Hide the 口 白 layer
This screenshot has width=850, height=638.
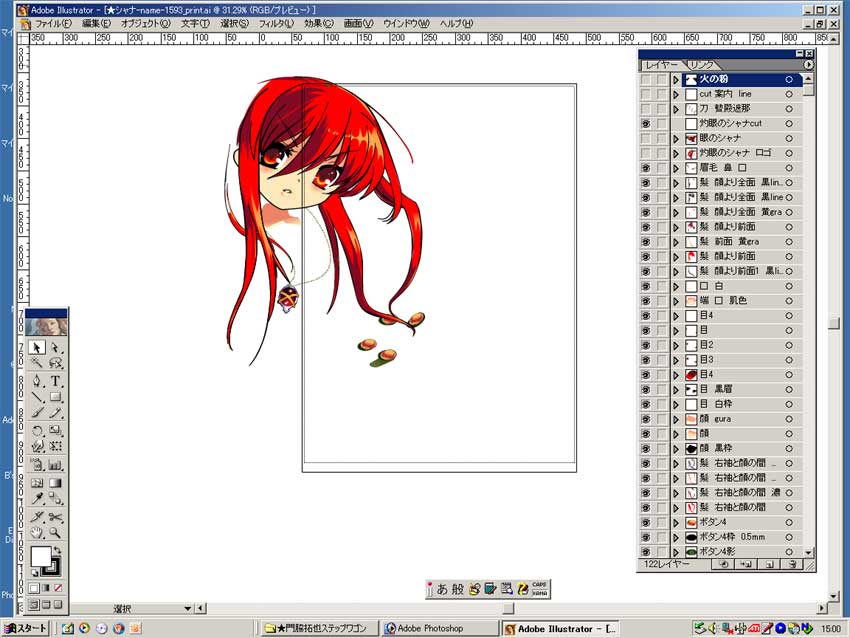[645, 286]
